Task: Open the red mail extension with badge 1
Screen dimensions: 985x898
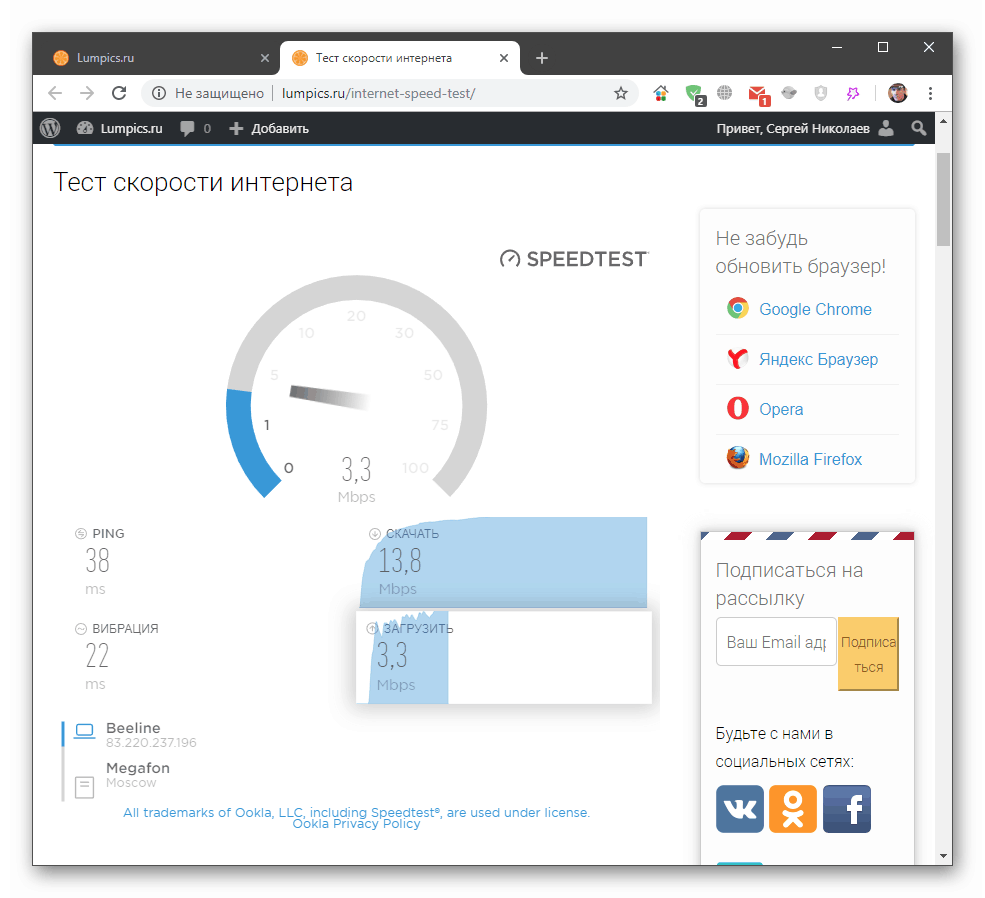Action: tap(758, 95)
